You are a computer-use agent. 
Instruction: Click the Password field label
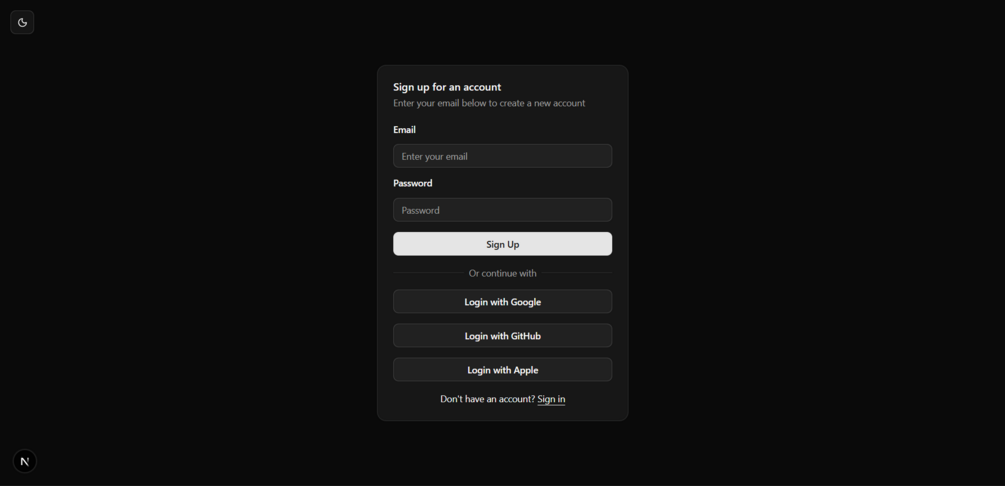coord(413,183)
